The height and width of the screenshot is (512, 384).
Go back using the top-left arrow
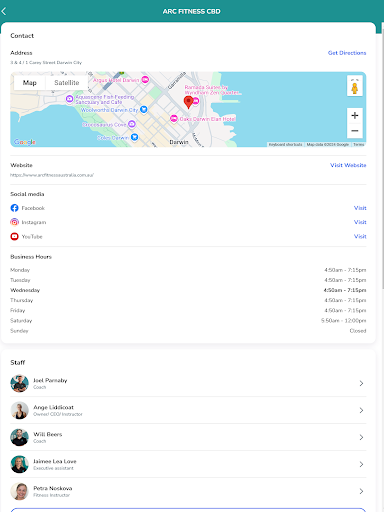[4, 11]
